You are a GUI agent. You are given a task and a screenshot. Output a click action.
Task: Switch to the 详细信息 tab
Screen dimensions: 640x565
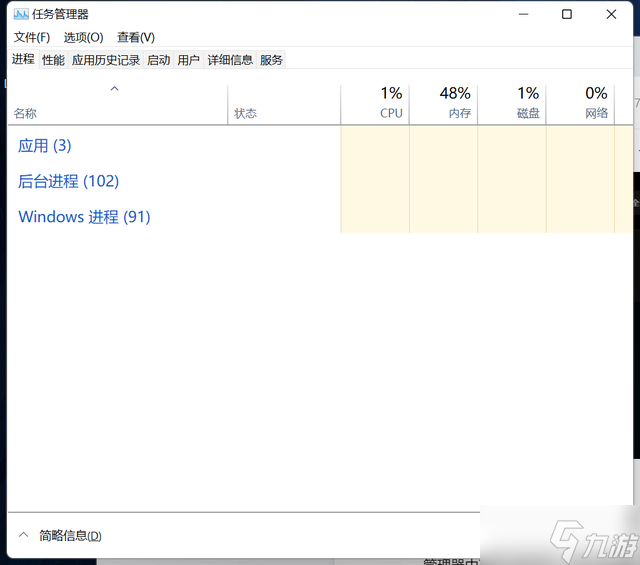coord(230,60)
